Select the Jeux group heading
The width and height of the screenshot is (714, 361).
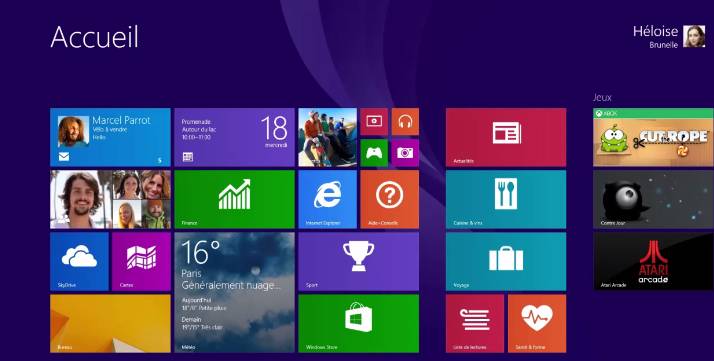(602, 97)
